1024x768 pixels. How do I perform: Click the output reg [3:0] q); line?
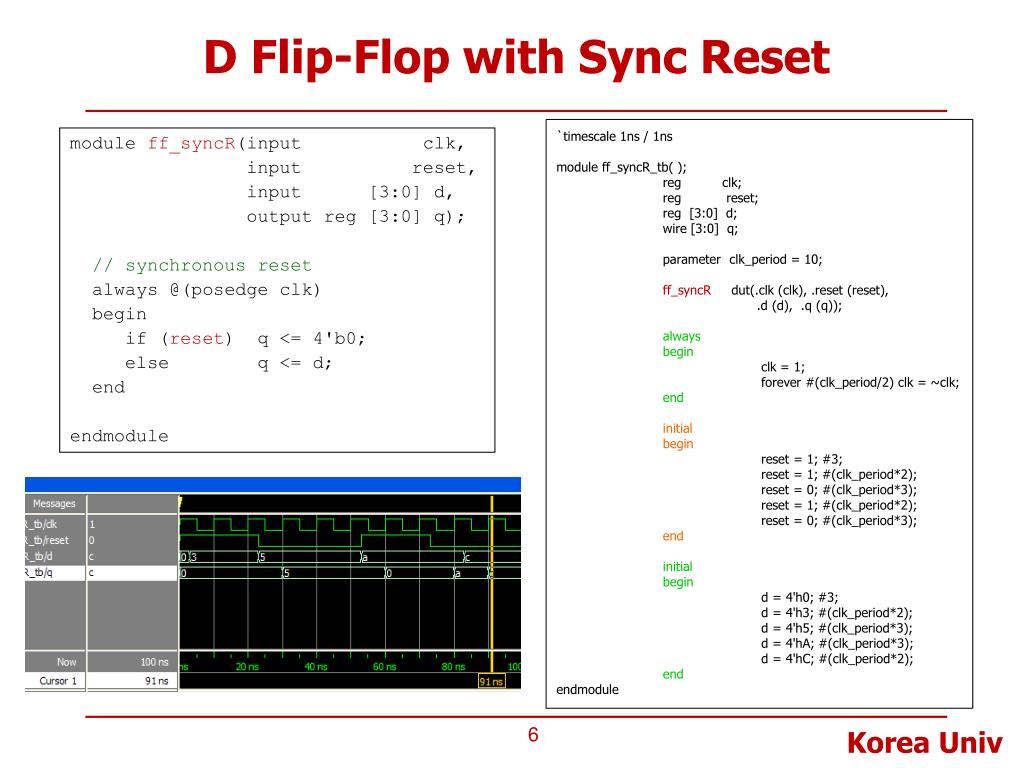(355, 217)
